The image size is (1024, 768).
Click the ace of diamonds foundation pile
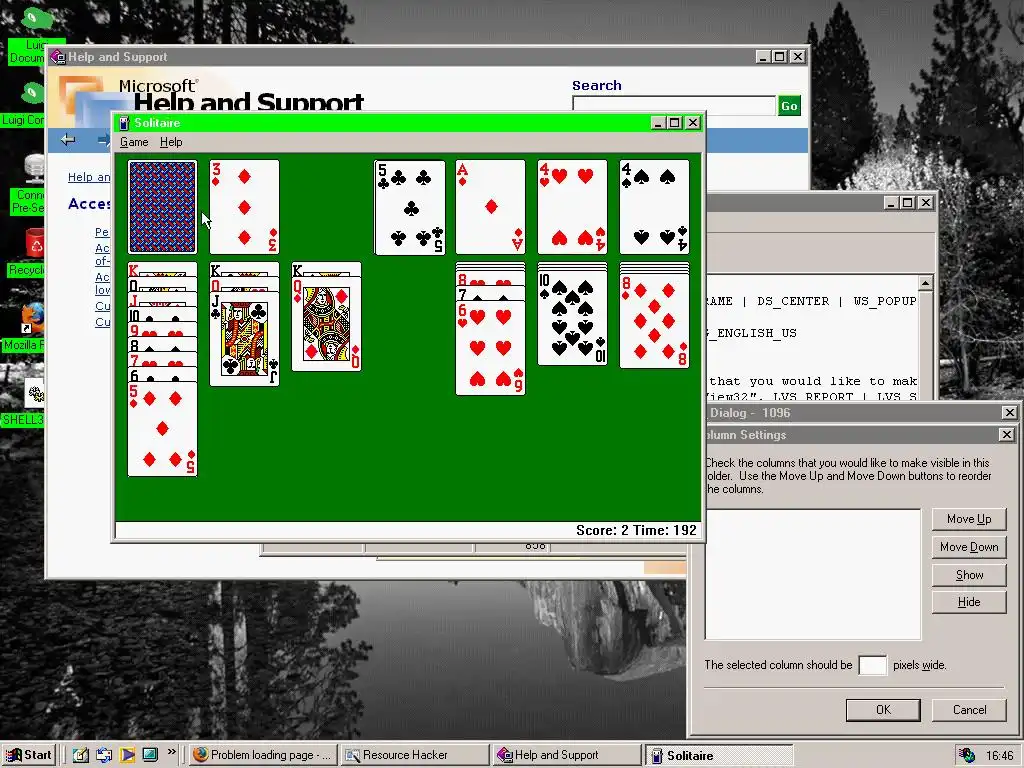(x=490, y=206)
